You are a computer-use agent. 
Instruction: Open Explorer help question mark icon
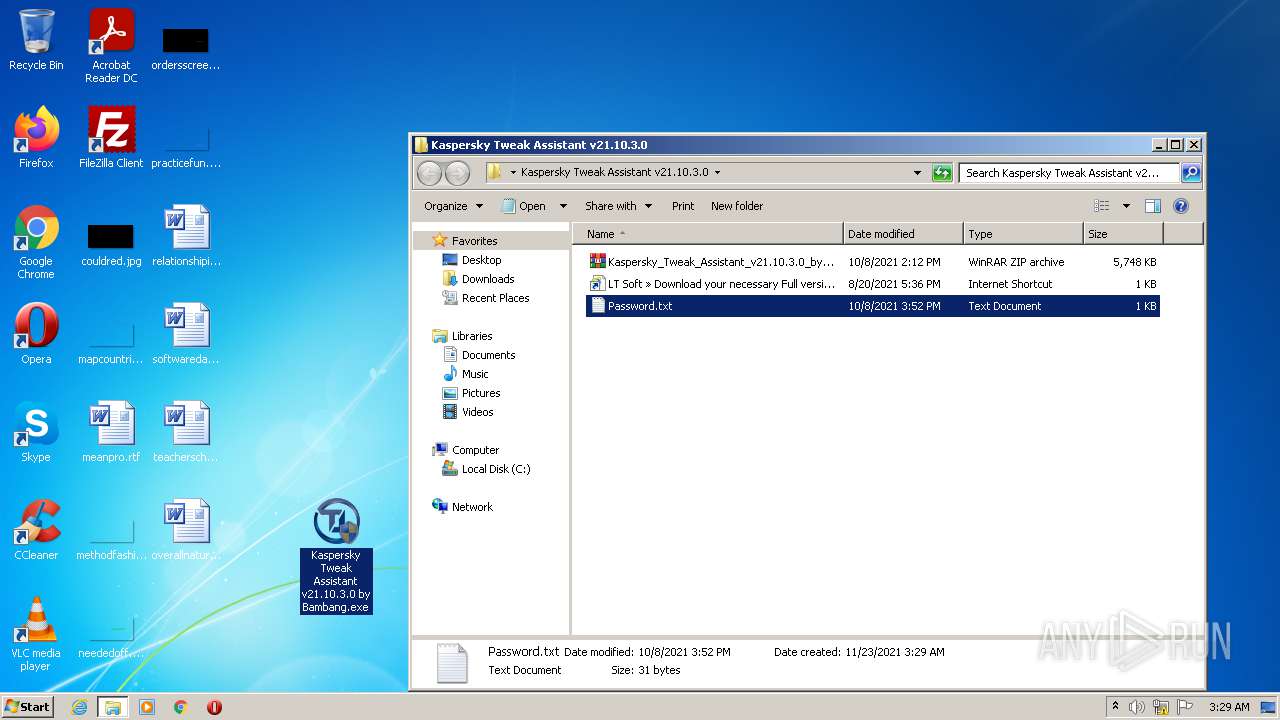click(1181, 206)
